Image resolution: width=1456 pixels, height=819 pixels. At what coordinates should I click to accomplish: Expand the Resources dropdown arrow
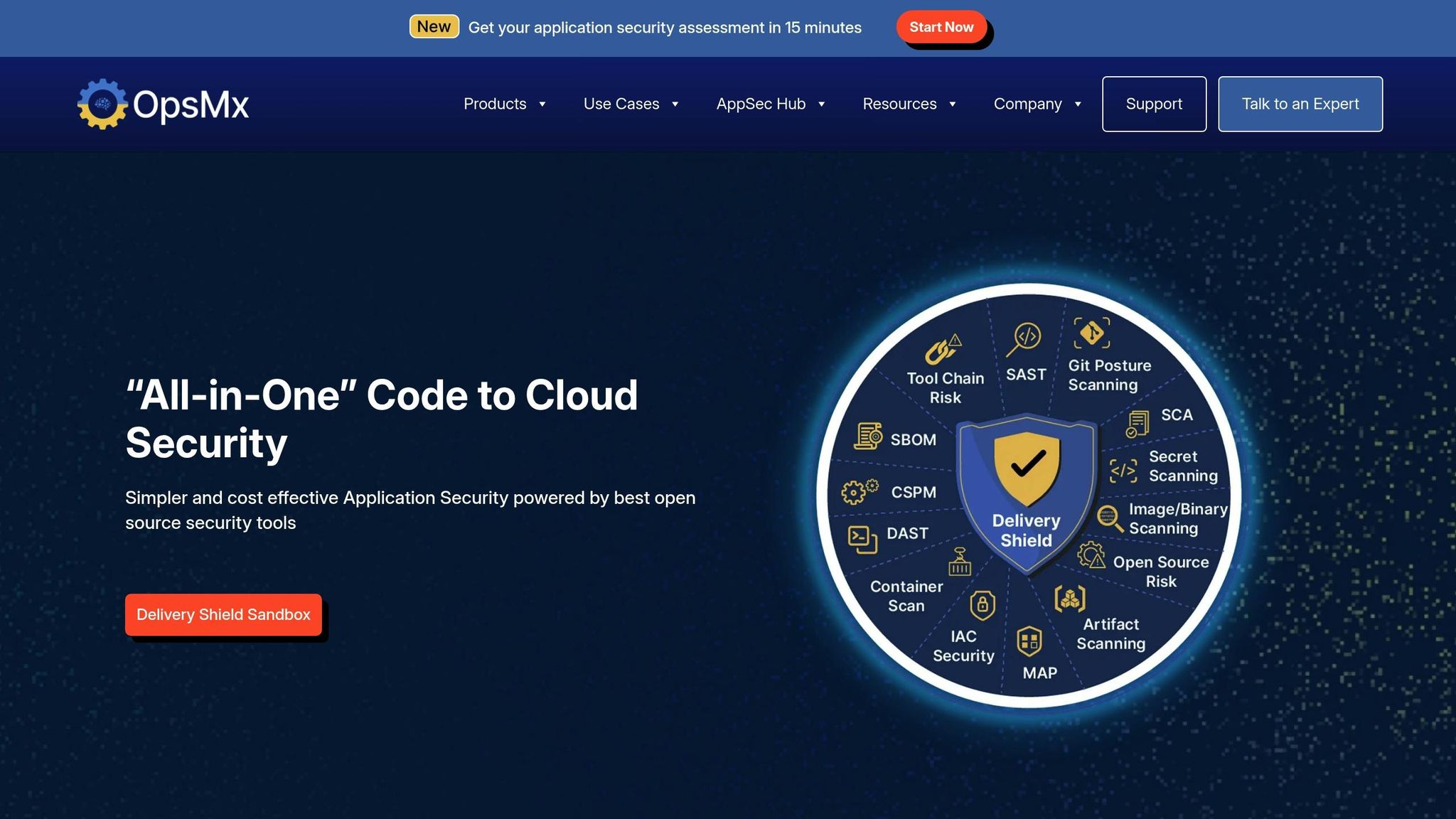(952, 105)
